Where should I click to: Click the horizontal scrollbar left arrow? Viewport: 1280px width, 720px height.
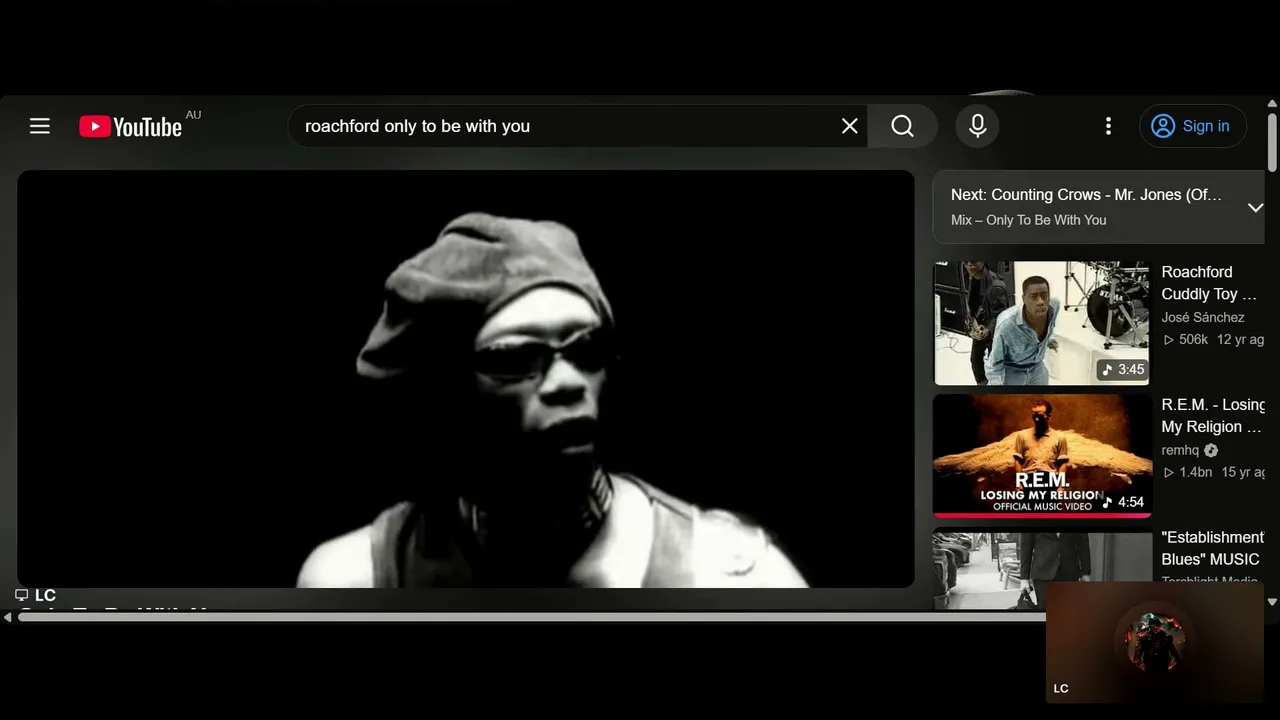point(7,617)
